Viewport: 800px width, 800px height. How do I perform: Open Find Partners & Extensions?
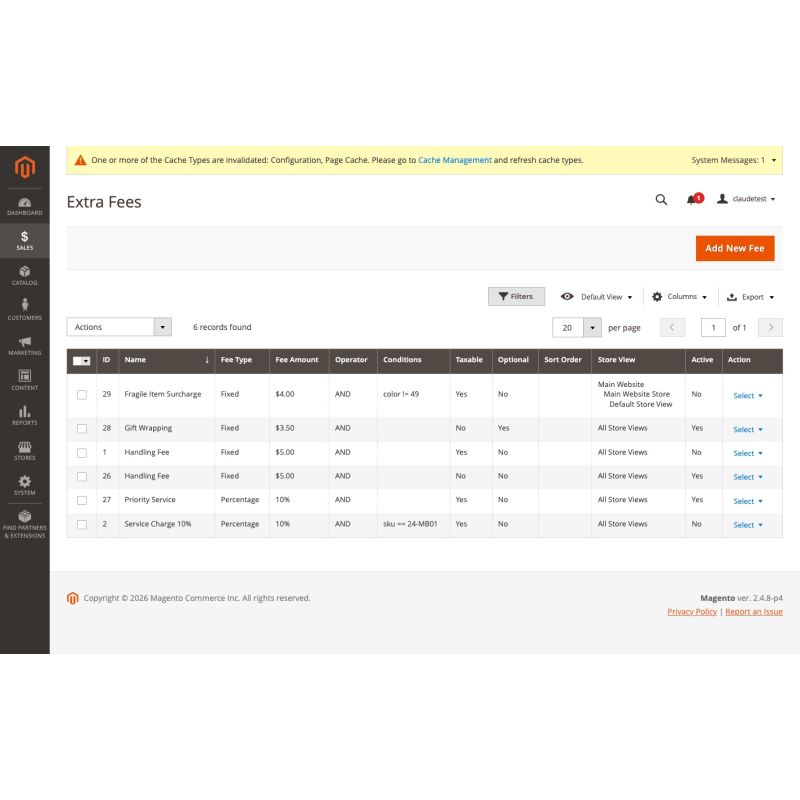pyautogui.click(x=24, y=524)
